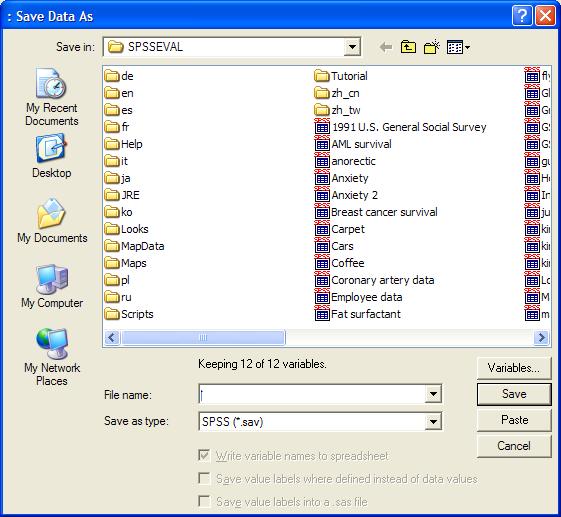Click the Save button
This screenshot has height=517, width=561.
514,394
